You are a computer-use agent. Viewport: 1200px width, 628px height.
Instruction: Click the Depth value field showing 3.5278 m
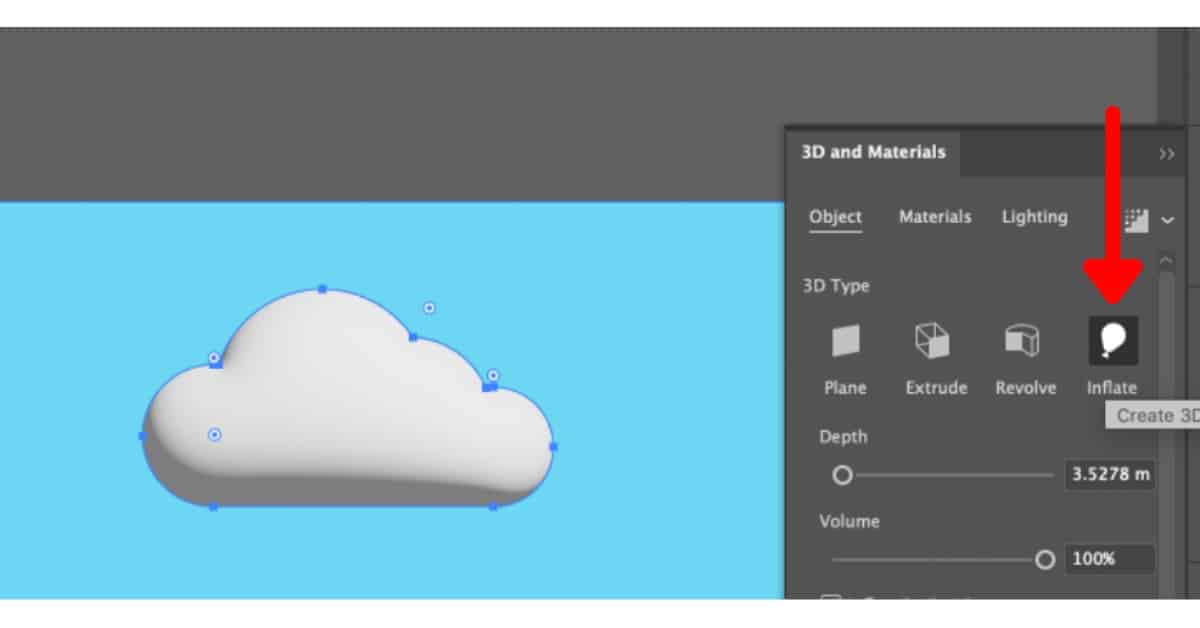(1110, 475)
